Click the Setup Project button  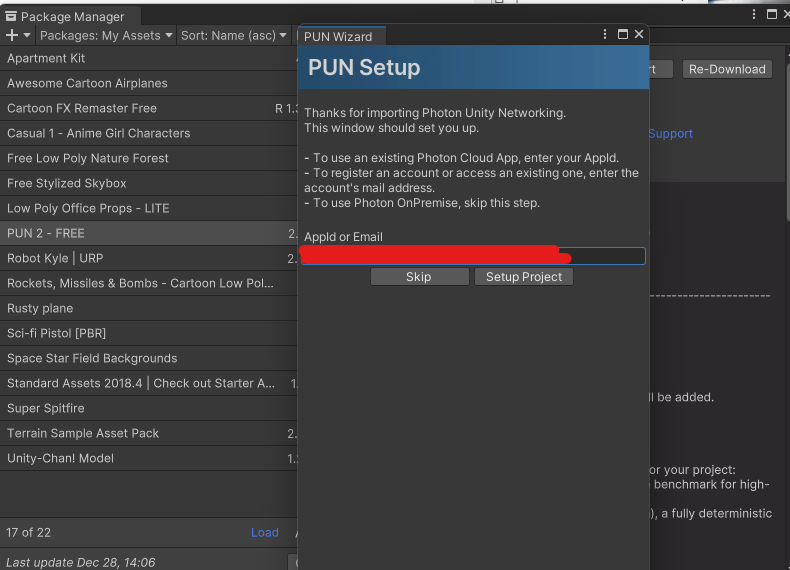[523, 277]
